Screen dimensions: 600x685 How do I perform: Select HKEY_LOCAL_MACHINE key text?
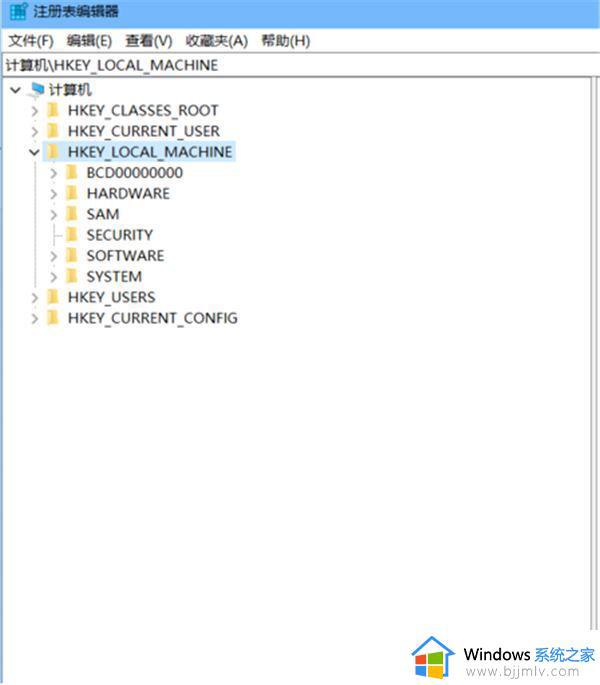coord(150,152)
